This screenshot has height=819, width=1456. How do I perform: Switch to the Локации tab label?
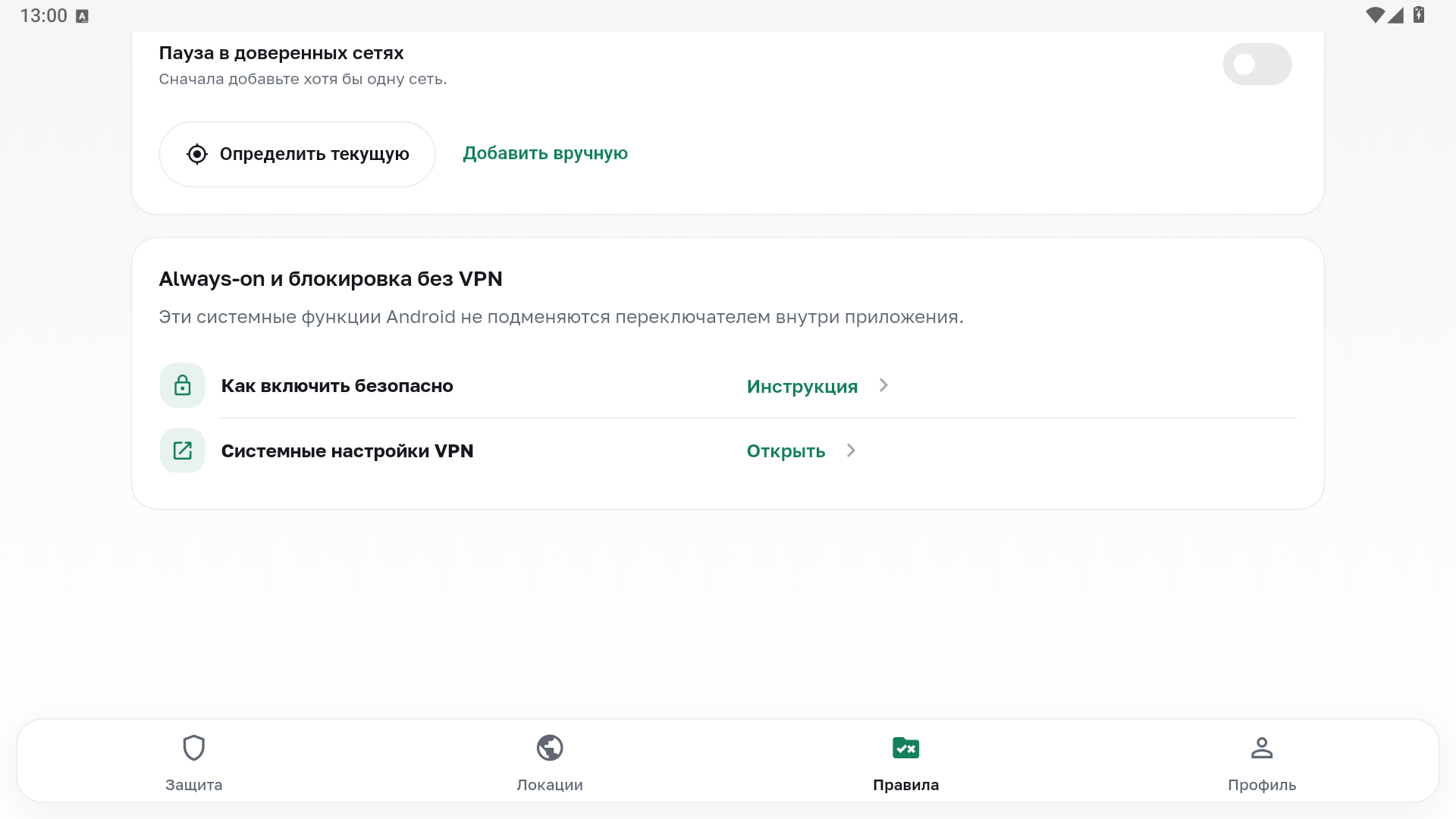tap(550, 785)
